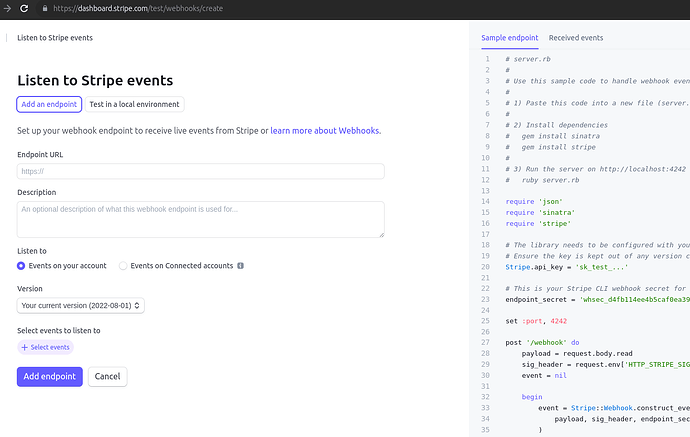Click the Endpoint URL label
Image resolution: width=690 pixels, height=437 pixels.
(40, 154)
